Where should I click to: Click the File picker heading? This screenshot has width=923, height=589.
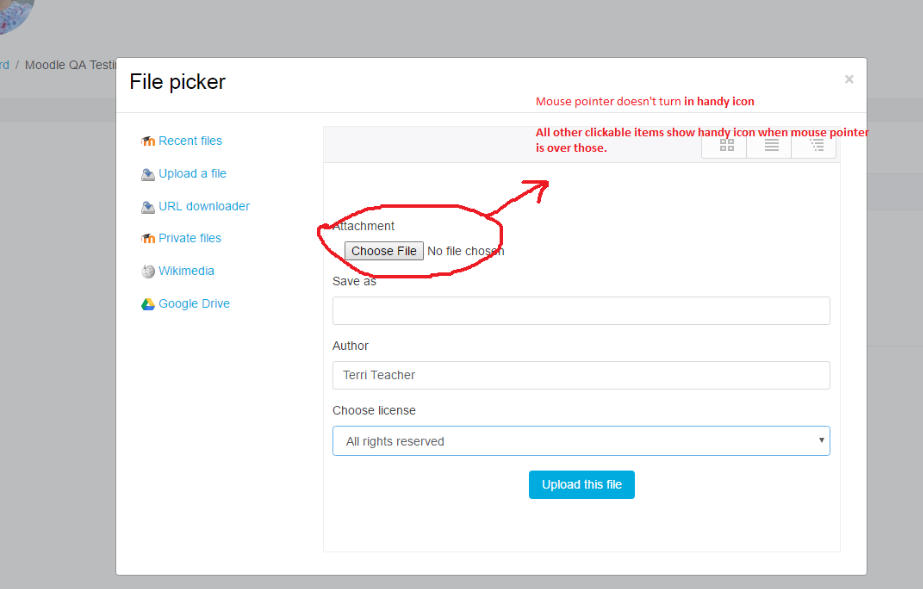point(177,82)
